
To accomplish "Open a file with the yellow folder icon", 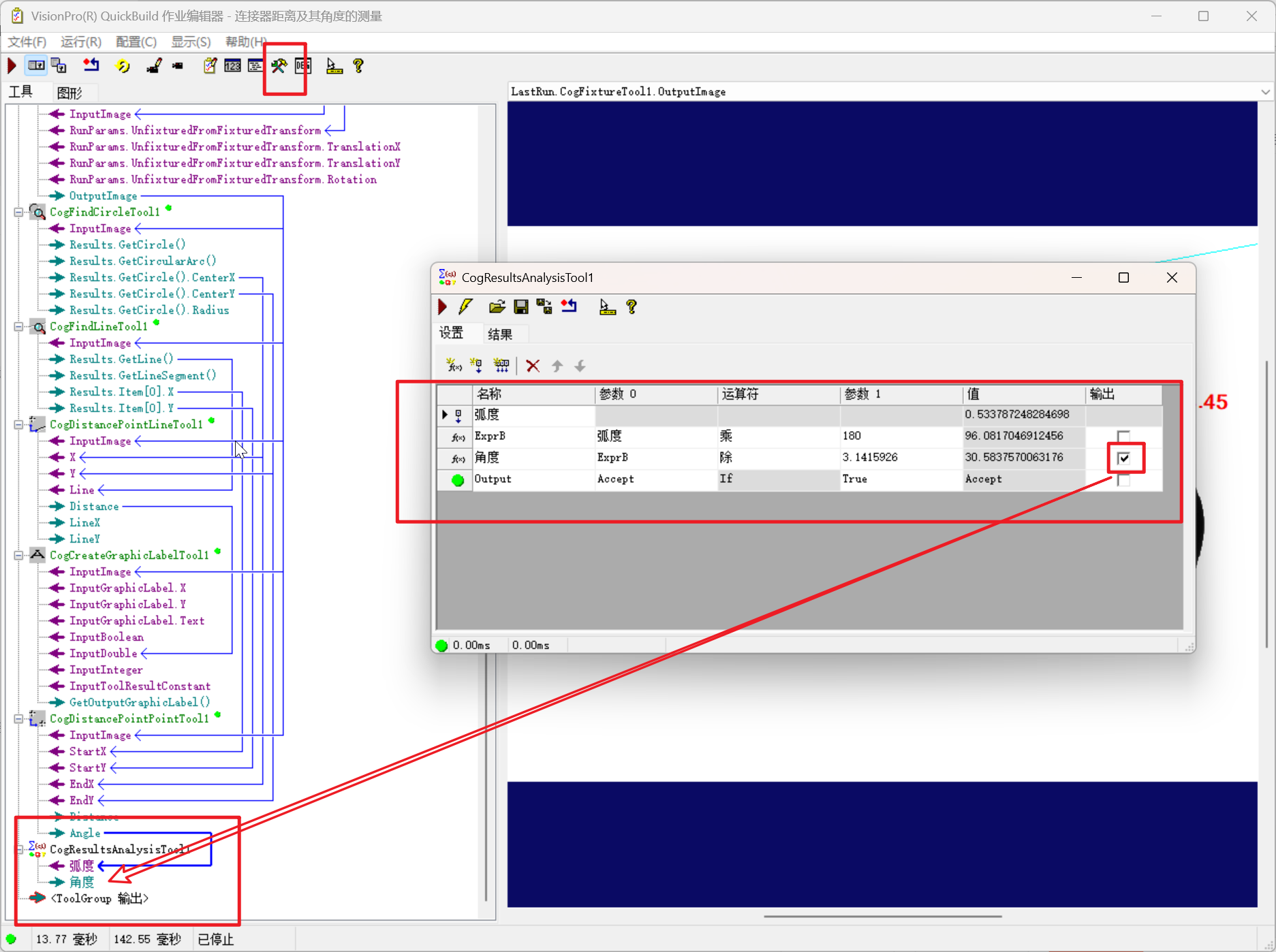I will (x=497, y=307).
